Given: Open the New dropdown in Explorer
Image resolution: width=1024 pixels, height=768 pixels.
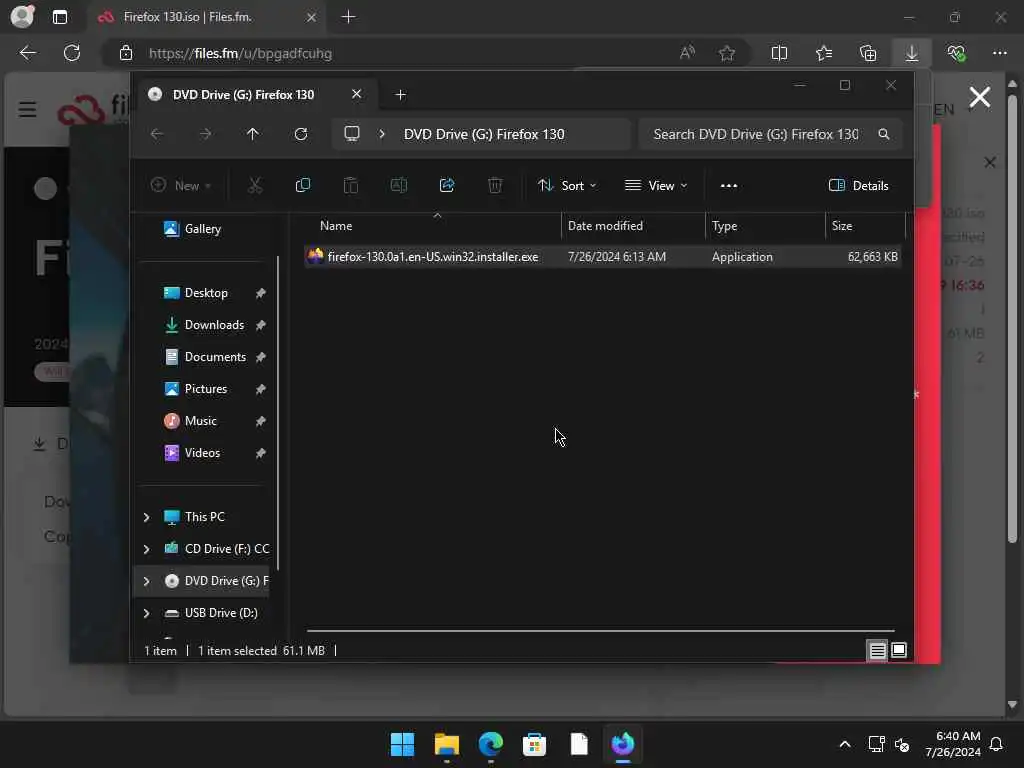Looking at the screenshot, I should [x=180, y=185].
